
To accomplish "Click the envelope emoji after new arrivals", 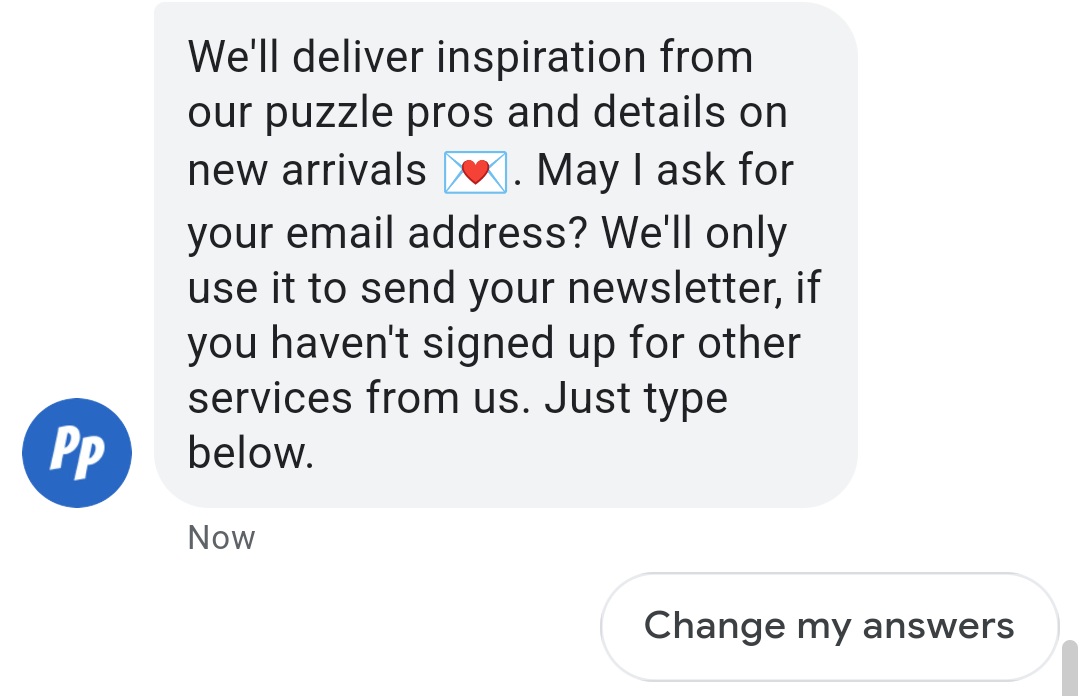I will 475,170.
